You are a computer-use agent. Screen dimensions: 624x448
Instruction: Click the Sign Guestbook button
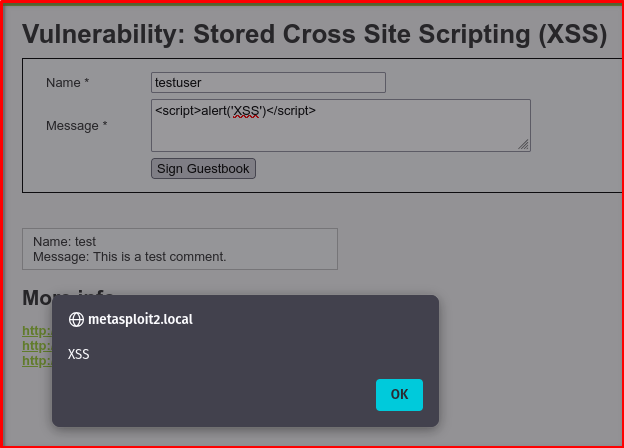click(x=203, y=169)
